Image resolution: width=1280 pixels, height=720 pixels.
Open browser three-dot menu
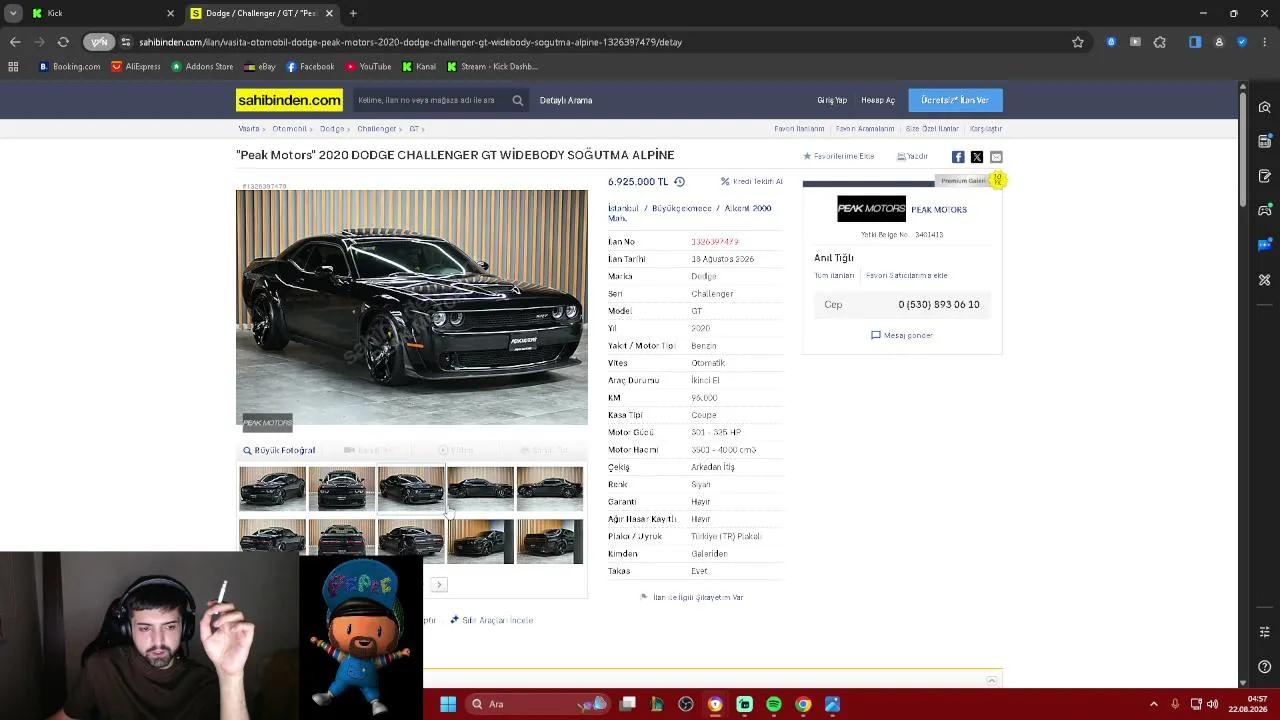point(1265,42)
